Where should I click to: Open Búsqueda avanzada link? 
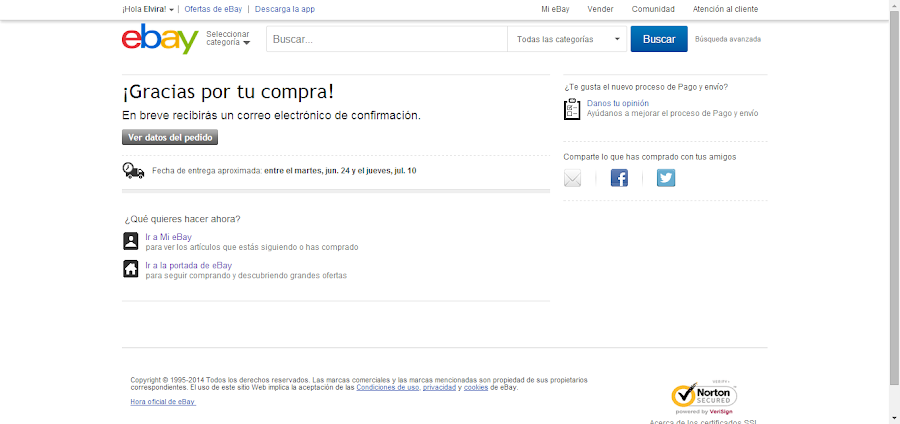tap(728, 39)
